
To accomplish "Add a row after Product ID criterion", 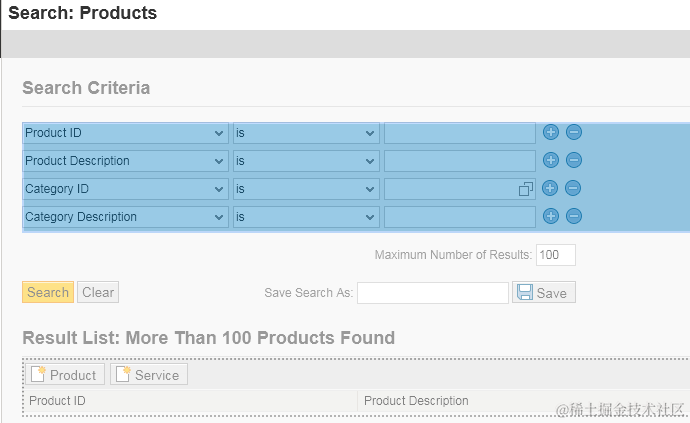I will (550, 132).
